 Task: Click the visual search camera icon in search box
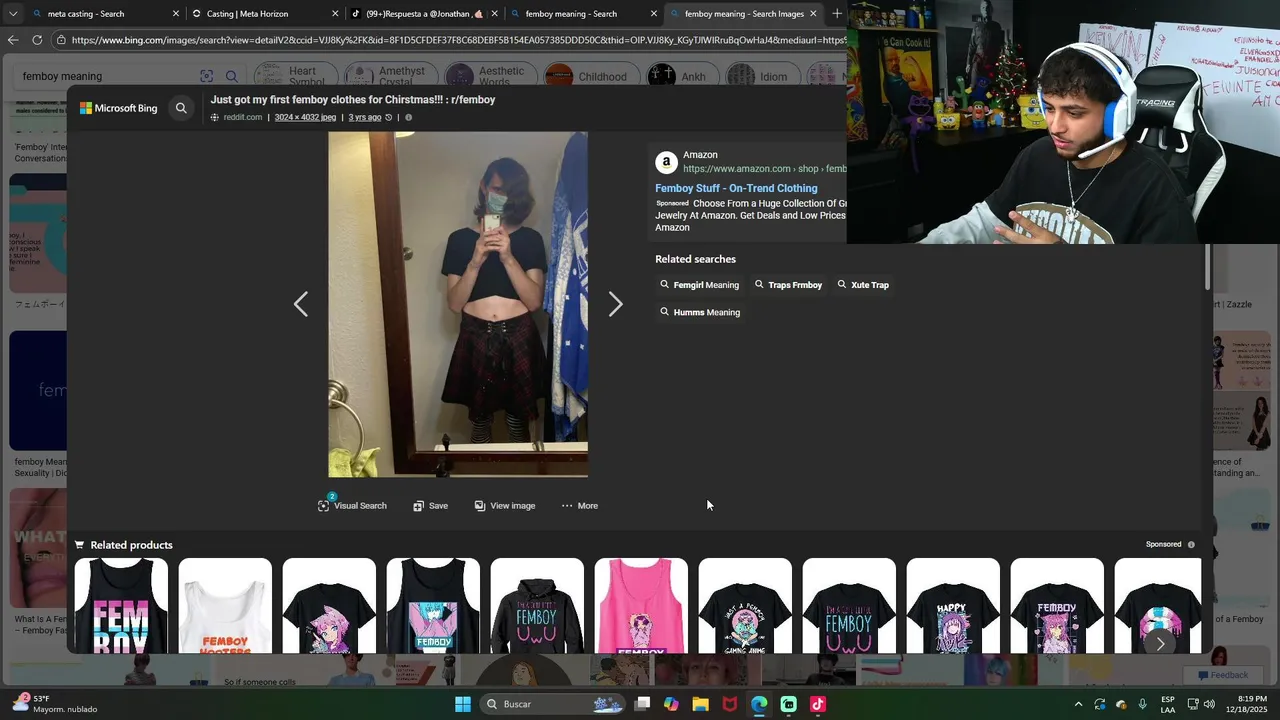[206, 76]
